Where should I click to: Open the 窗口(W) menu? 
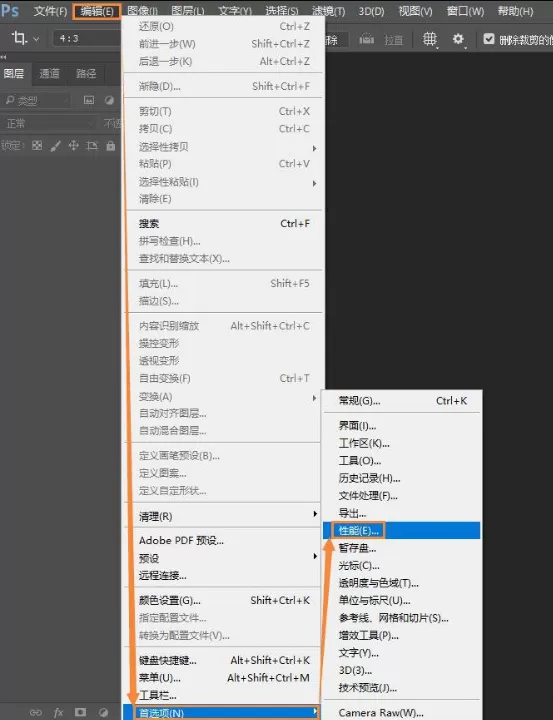[x=465, y=11]
